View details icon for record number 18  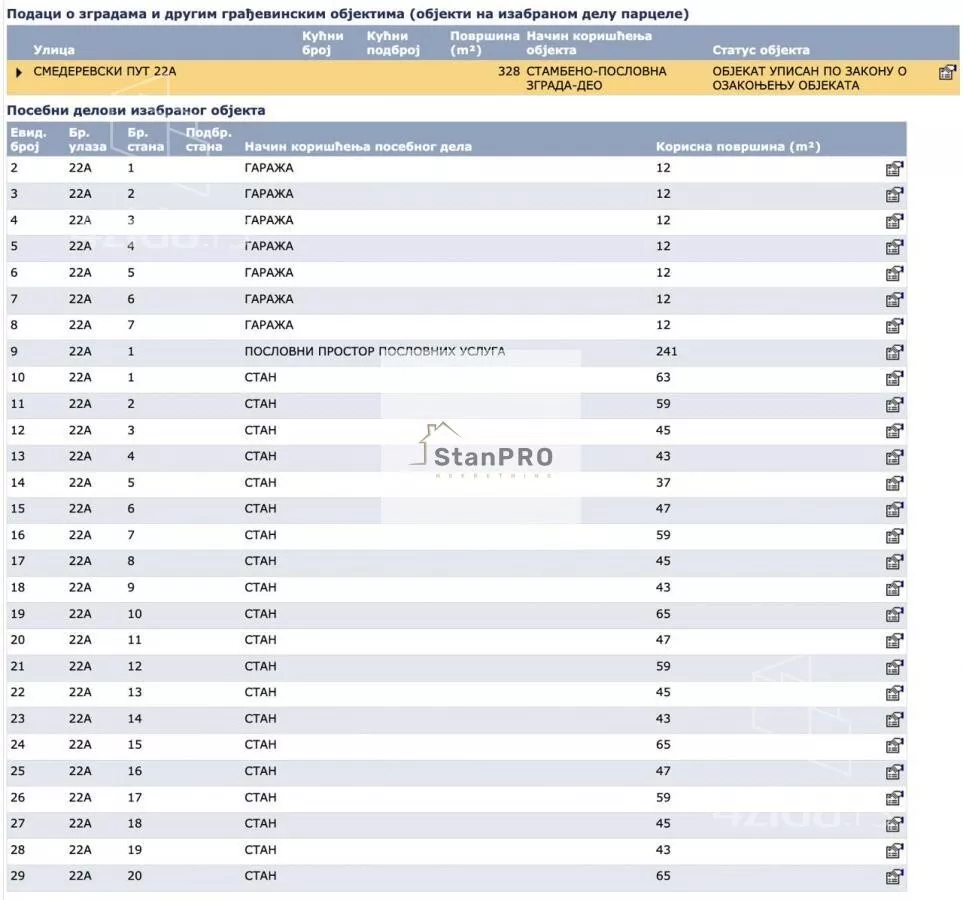click(894, 588)
